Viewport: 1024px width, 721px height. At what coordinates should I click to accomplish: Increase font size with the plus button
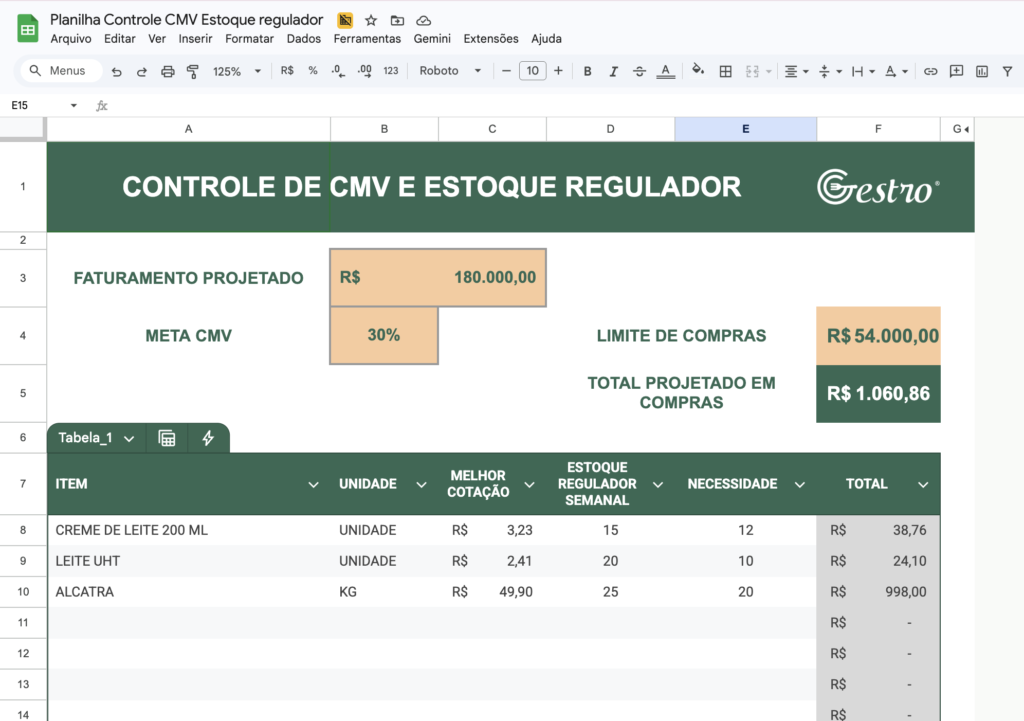coord(557,71)
